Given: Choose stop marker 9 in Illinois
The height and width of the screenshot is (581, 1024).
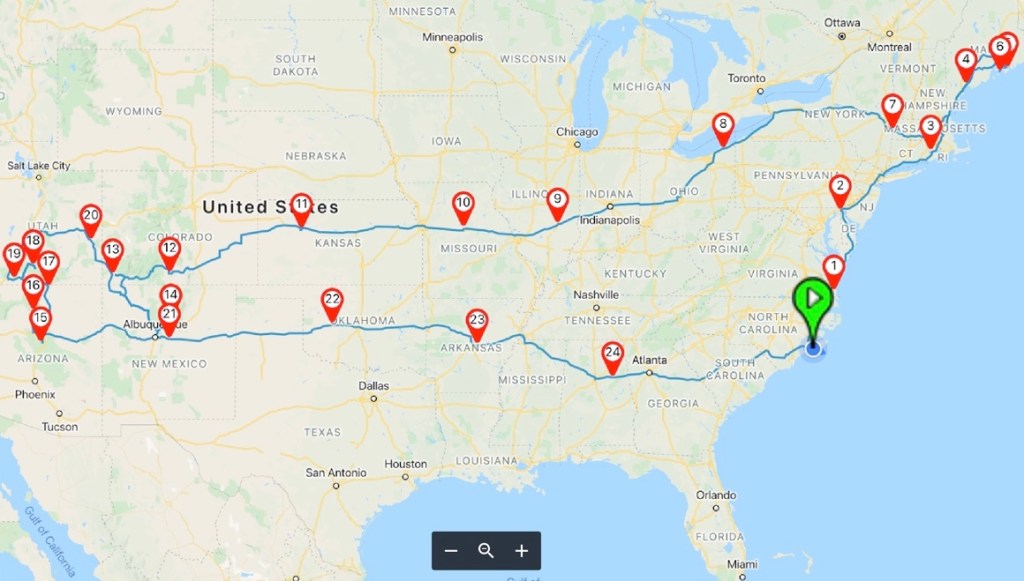Looking at the screenshot, I should click(x=557, y=204).
